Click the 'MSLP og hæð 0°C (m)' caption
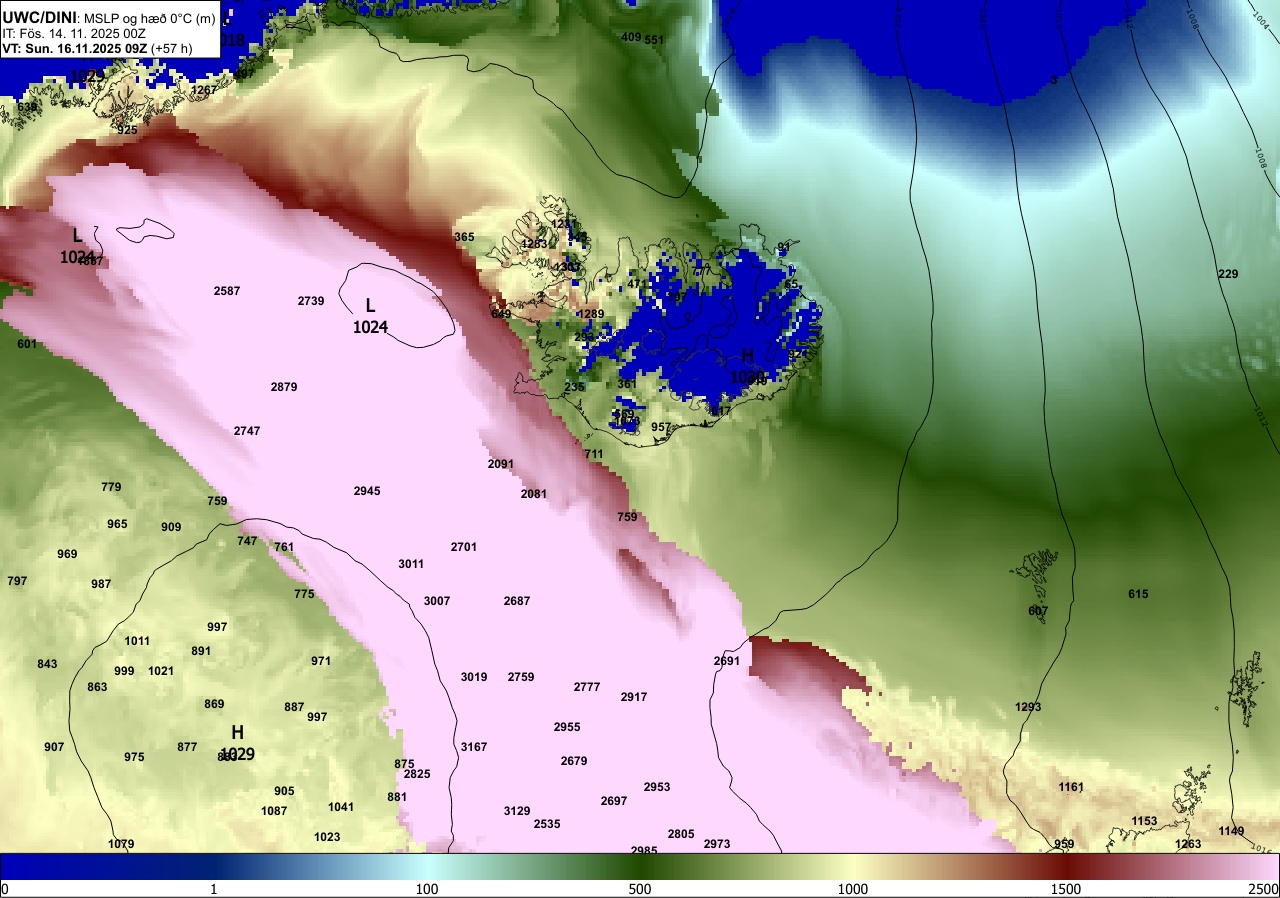1280x898 pixels. click(149, 18)
